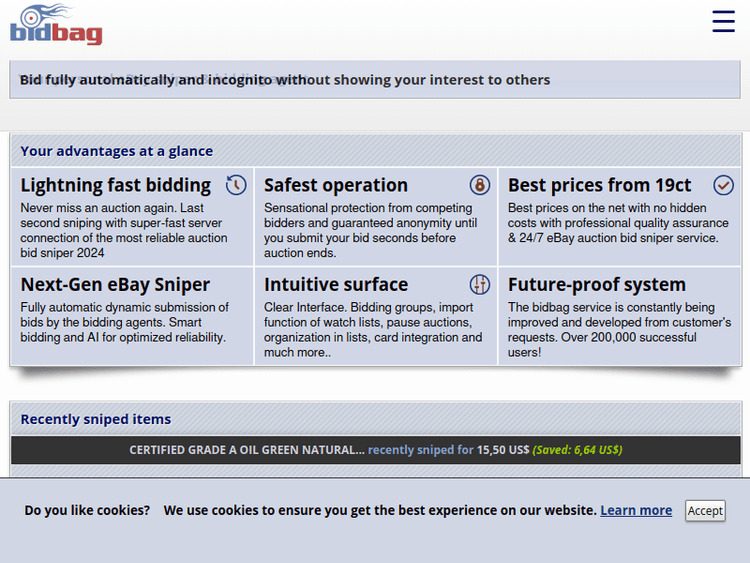Select the recently sniped Certified Grade A item
Image resolution: width=750 pixels, height=563 pixels.
point(246,450)
